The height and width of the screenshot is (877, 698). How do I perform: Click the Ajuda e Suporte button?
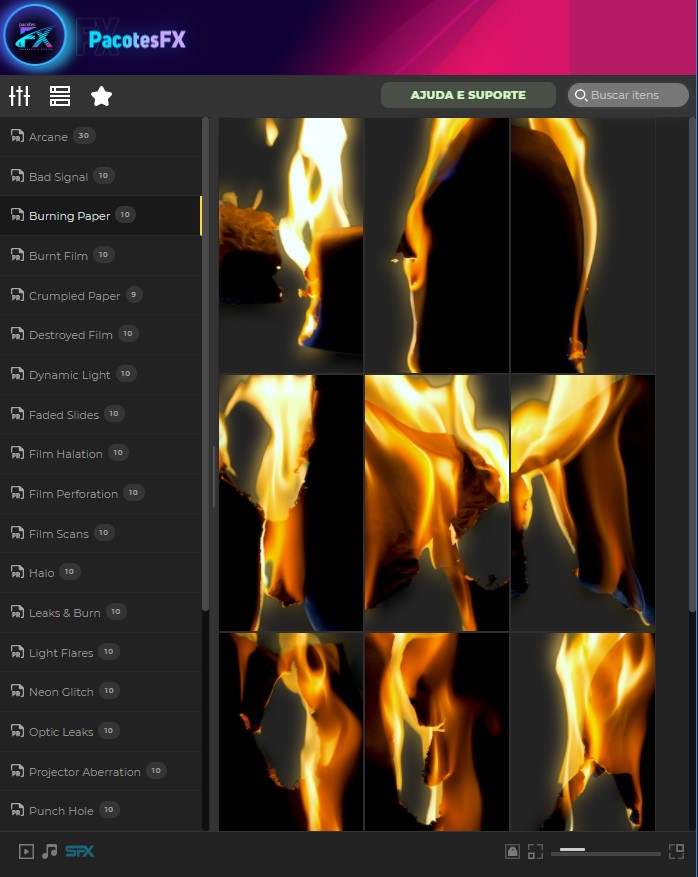[467, 95]
